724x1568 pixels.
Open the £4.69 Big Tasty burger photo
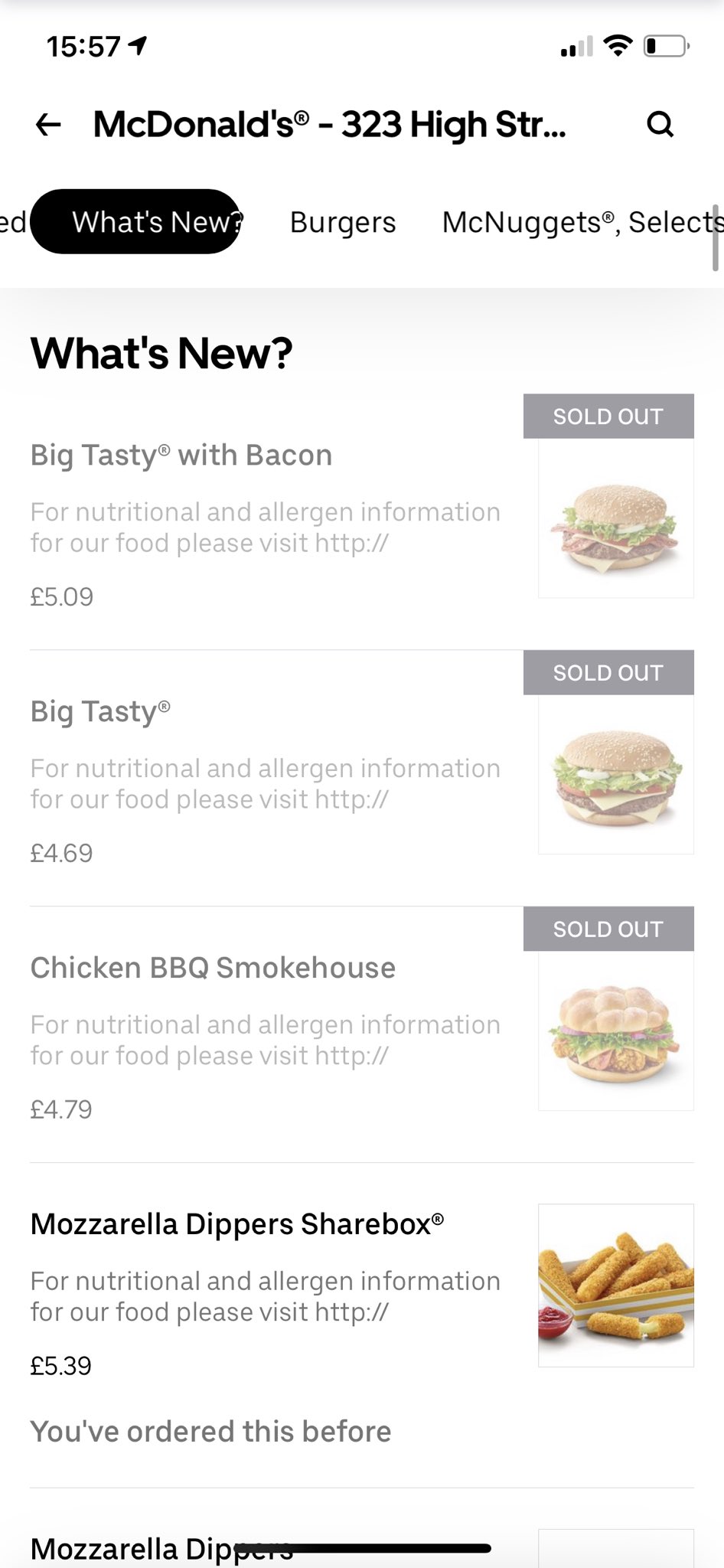tap(615, 775)
